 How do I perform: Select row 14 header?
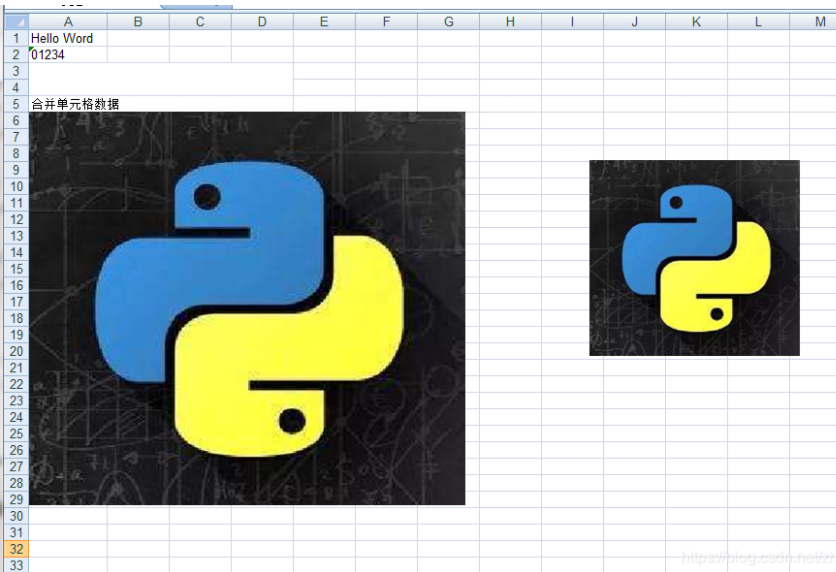coord(17,253)
